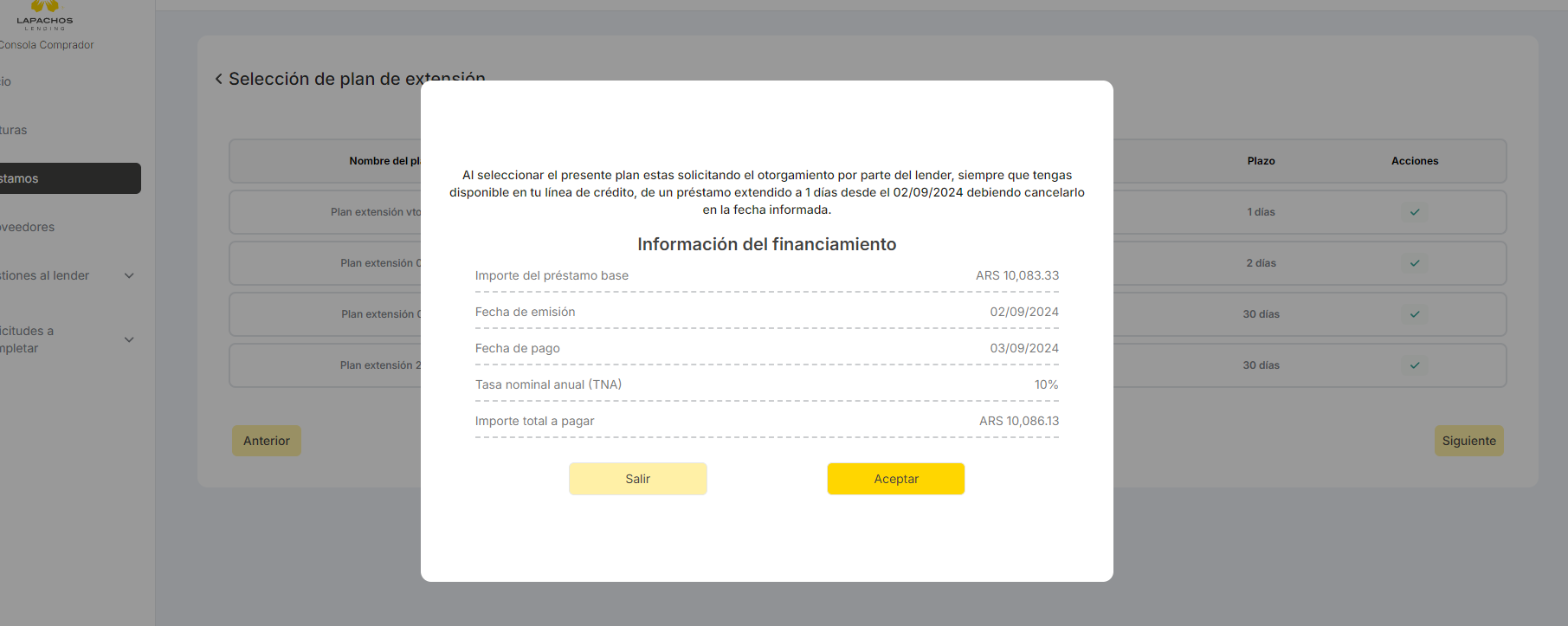Click the check icon for the 30 días 'Plan extensión 0' row
Image resolution: width=1568 pixels, height=626 pixels.
click(x=1414, y=314)
